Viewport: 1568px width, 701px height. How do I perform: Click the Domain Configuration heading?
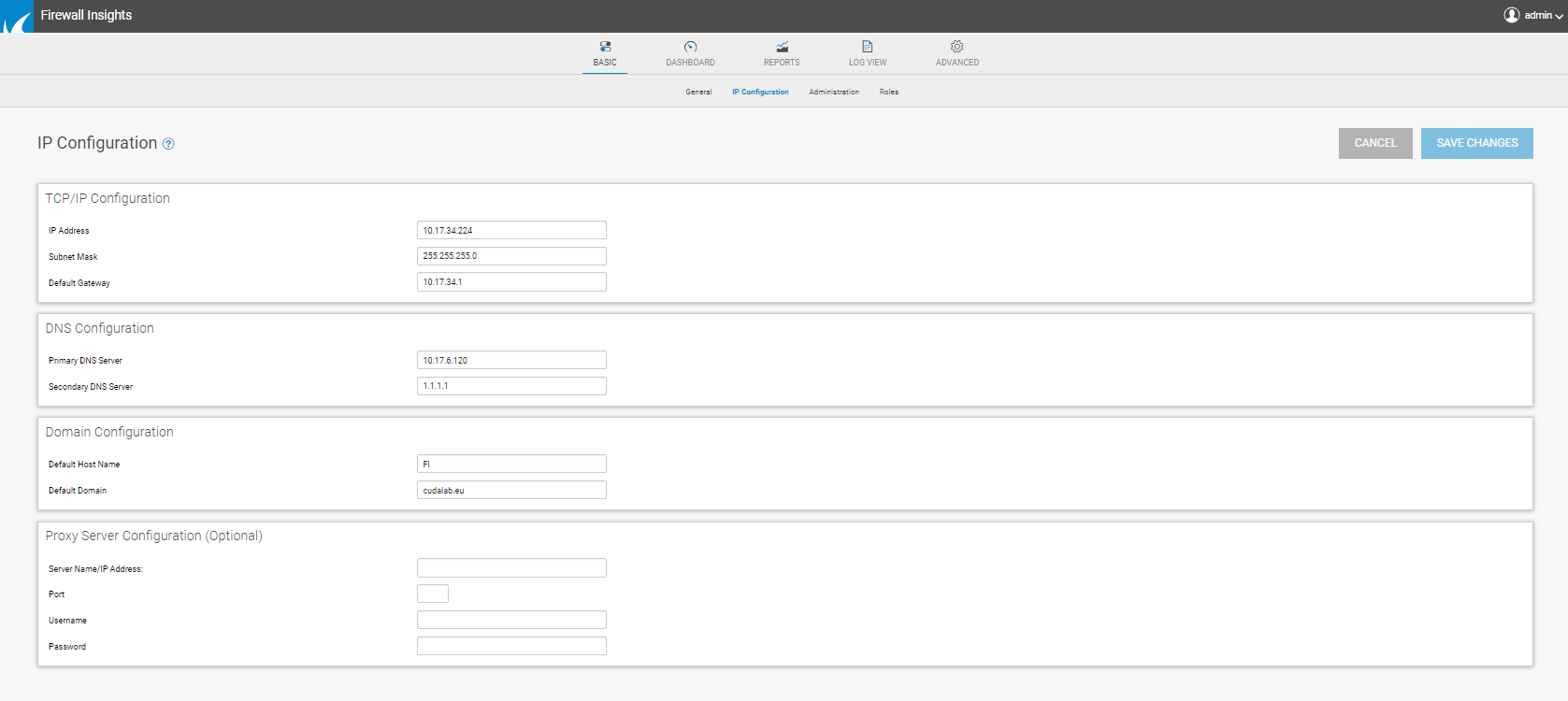pos(109,432)
